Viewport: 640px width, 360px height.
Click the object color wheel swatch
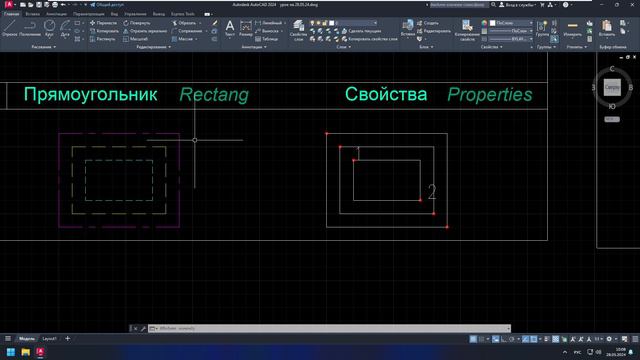484,23
